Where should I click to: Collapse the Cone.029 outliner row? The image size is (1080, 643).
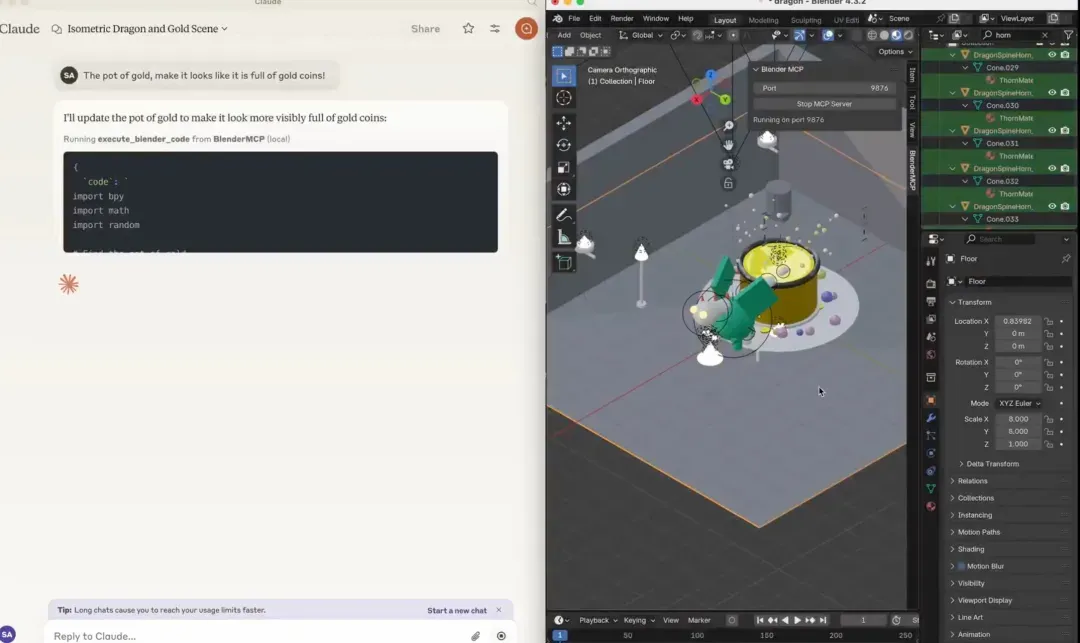pos(965,67)
